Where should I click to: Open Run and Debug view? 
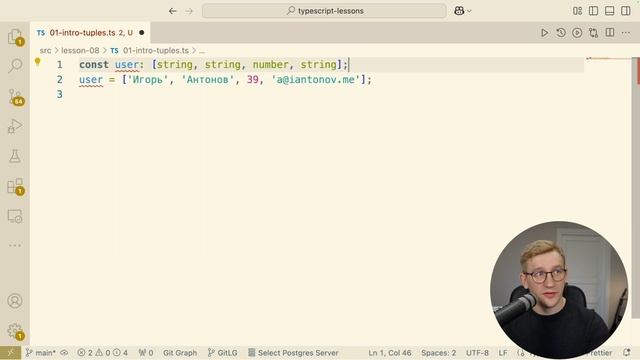pyautogui.click(x=15, y=126)
